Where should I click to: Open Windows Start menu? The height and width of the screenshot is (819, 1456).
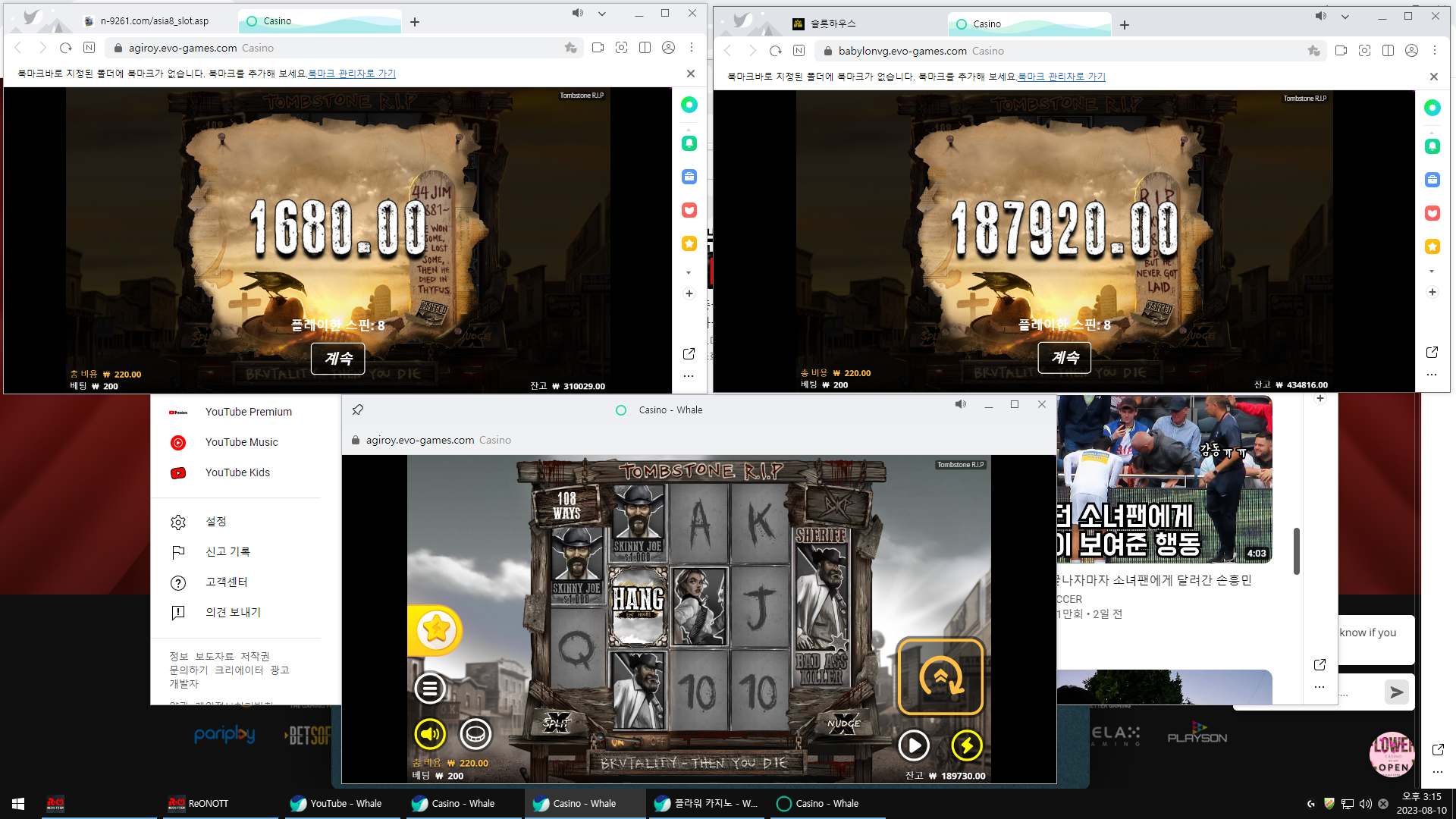18,804
